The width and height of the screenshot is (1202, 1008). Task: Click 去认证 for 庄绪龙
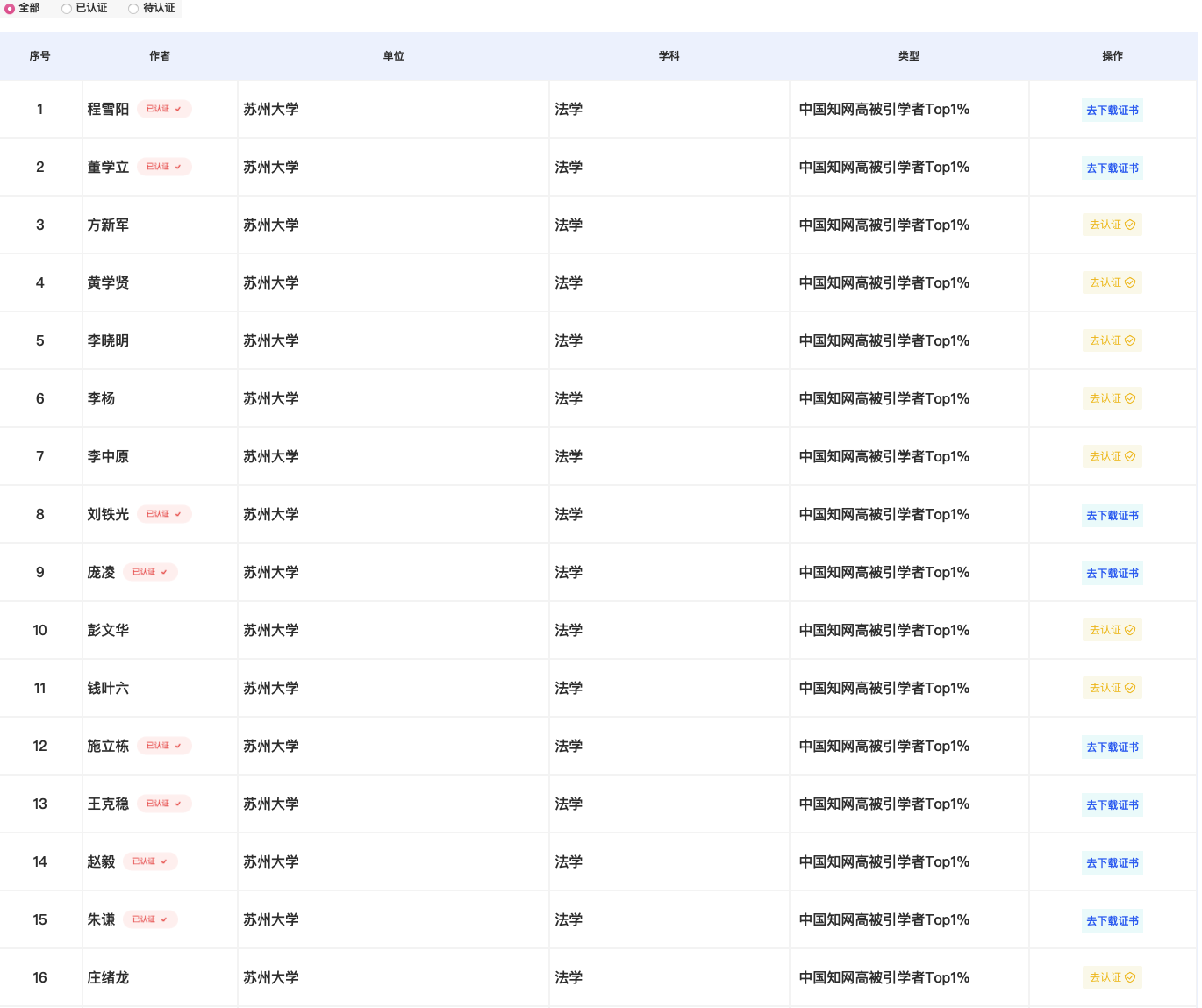[1112, 978]
